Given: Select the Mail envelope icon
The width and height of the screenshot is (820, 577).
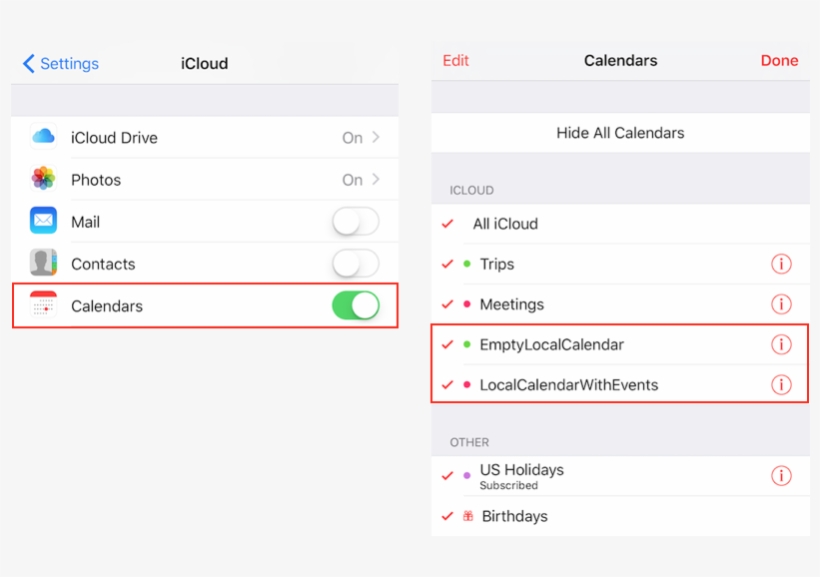Looking at the screenshot, I should (x=42, y=221).
